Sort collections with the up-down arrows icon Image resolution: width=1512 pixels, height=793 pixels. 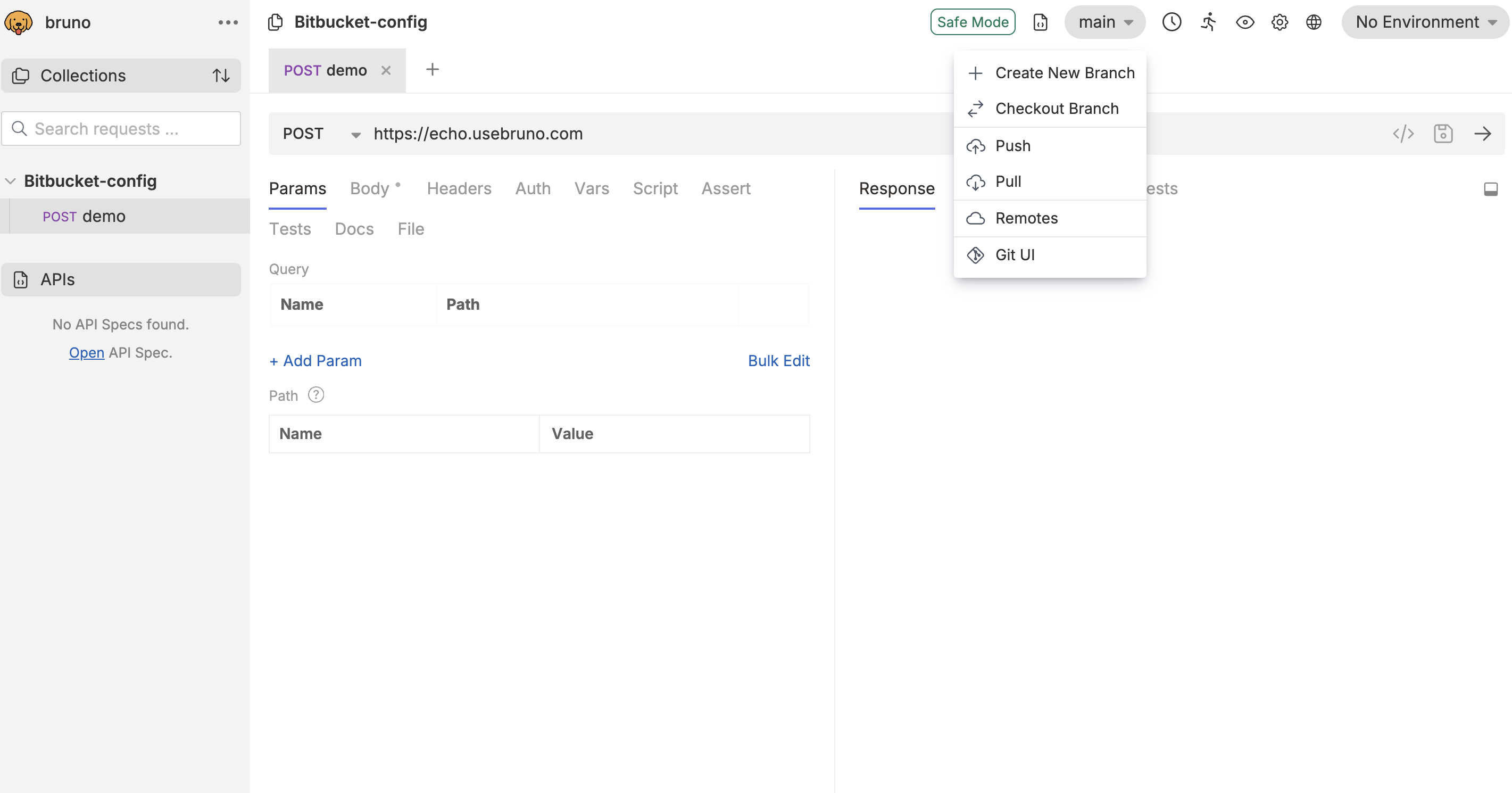(x=221, y=76)
